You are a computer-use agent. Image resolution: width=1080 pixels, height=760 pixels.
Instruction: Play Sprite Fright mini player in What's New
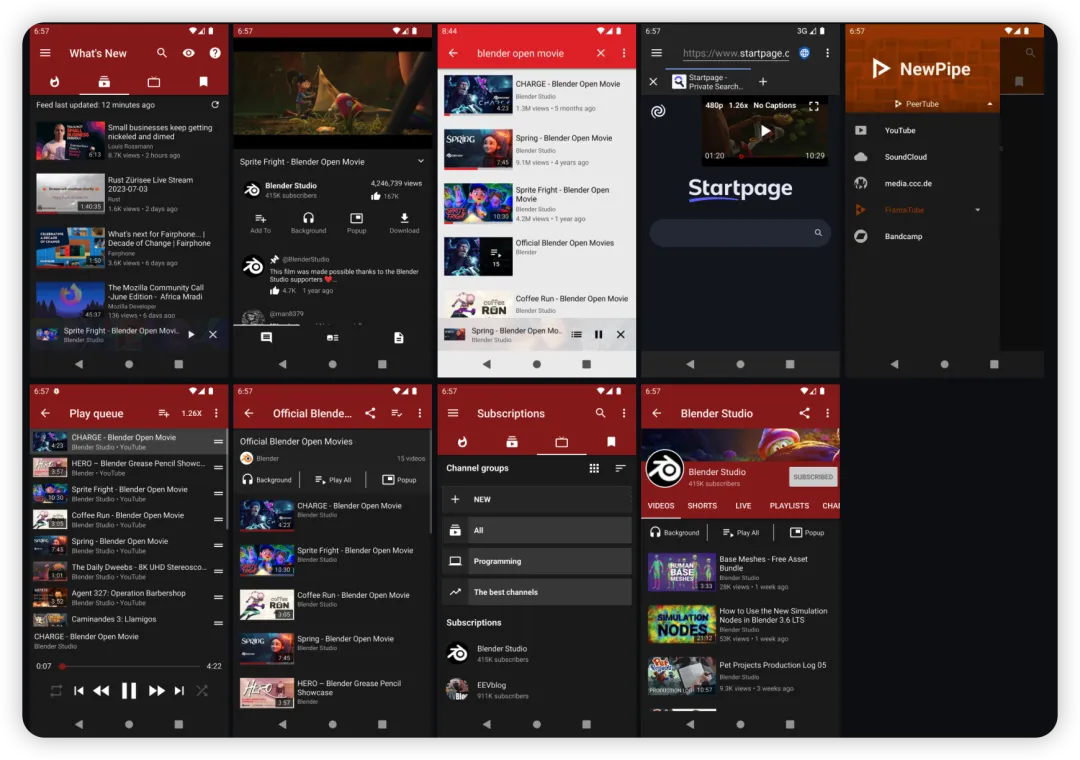tap(191, 334)
